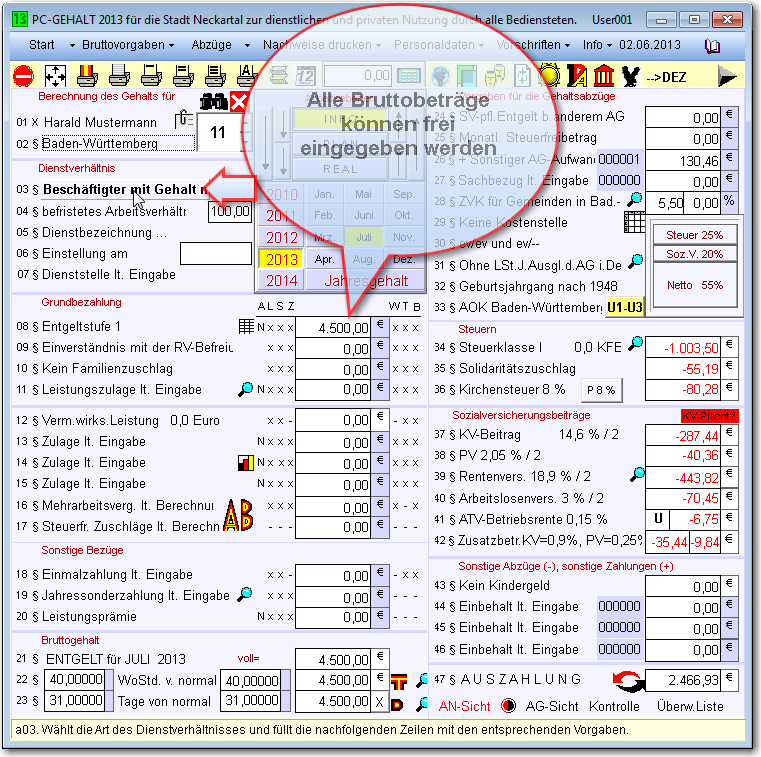
Task: Click the -->DEZ toolbar button
Action: 665,77
